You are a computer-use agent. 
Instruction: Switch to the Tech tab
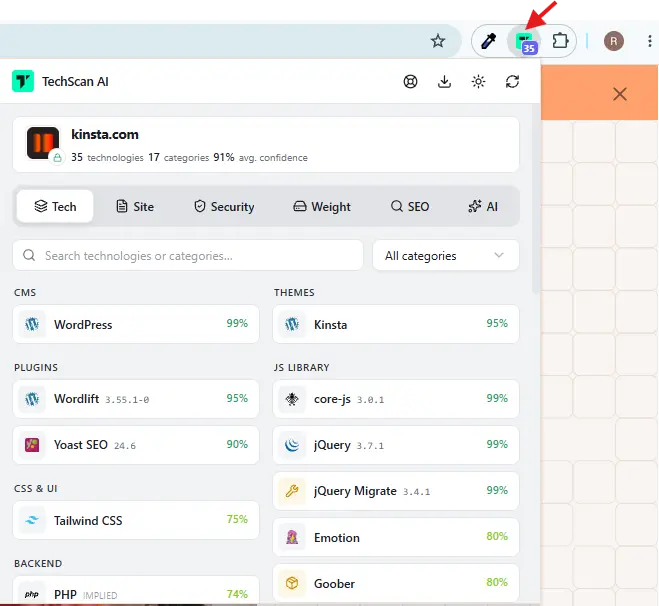point(55,206)
